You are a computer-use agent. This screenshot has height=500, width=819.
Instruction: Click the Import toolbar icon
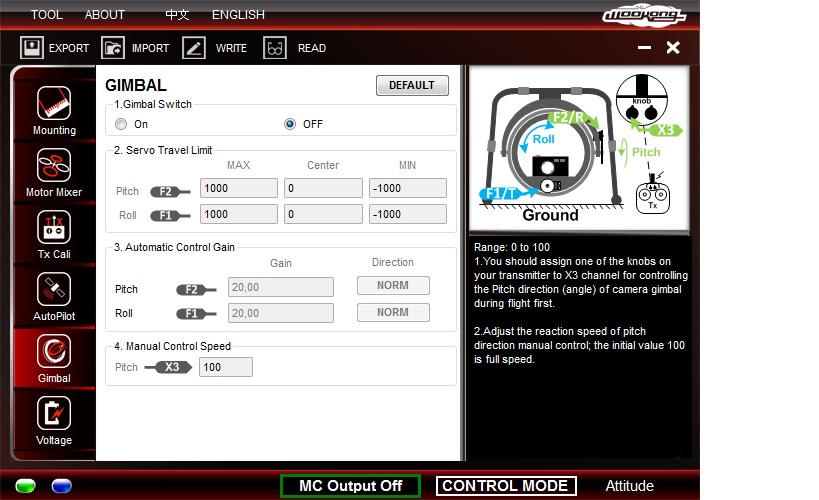[x=114, y=48]
